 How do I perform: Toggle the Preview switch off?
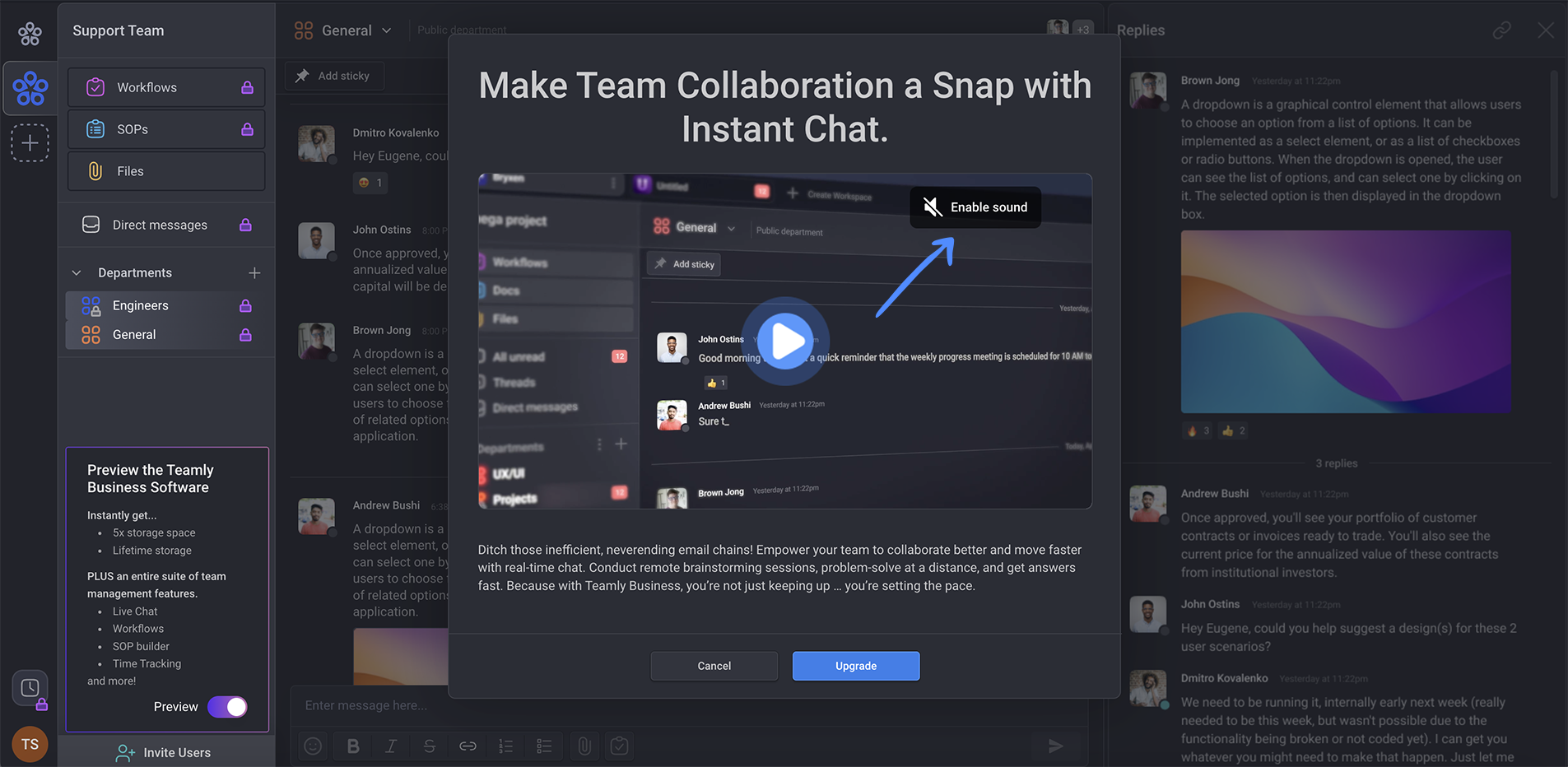(227, 707)
